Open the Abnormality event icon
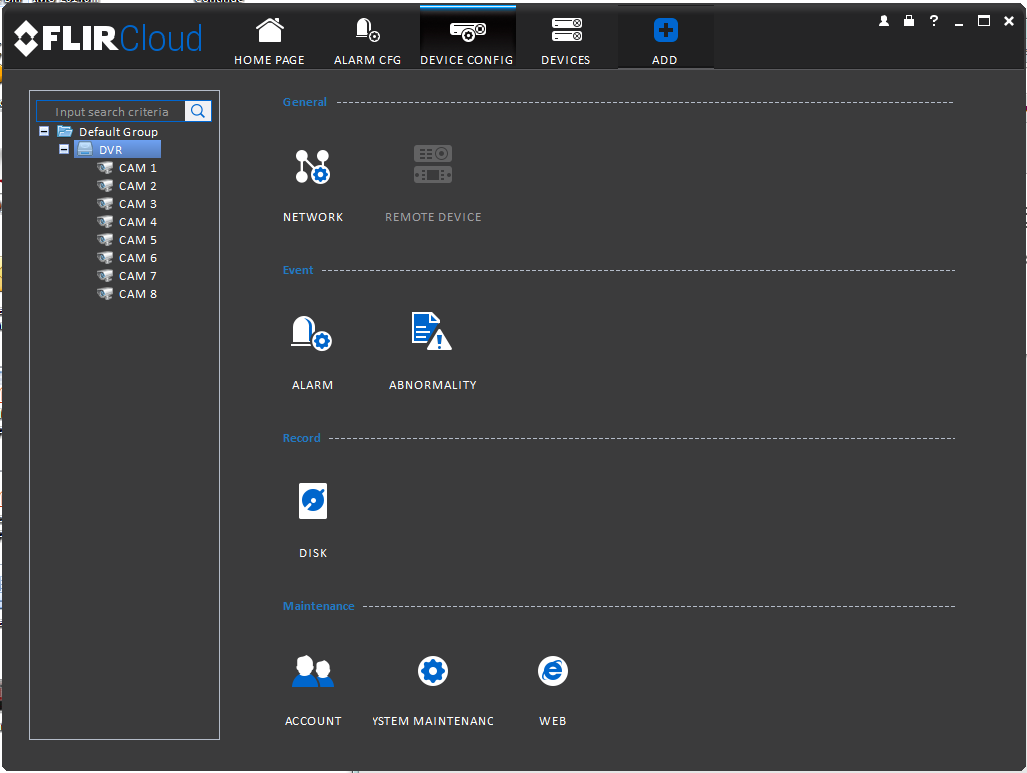Image resolution: width=1027 pixels, height=773 pixels. (432, 331)
